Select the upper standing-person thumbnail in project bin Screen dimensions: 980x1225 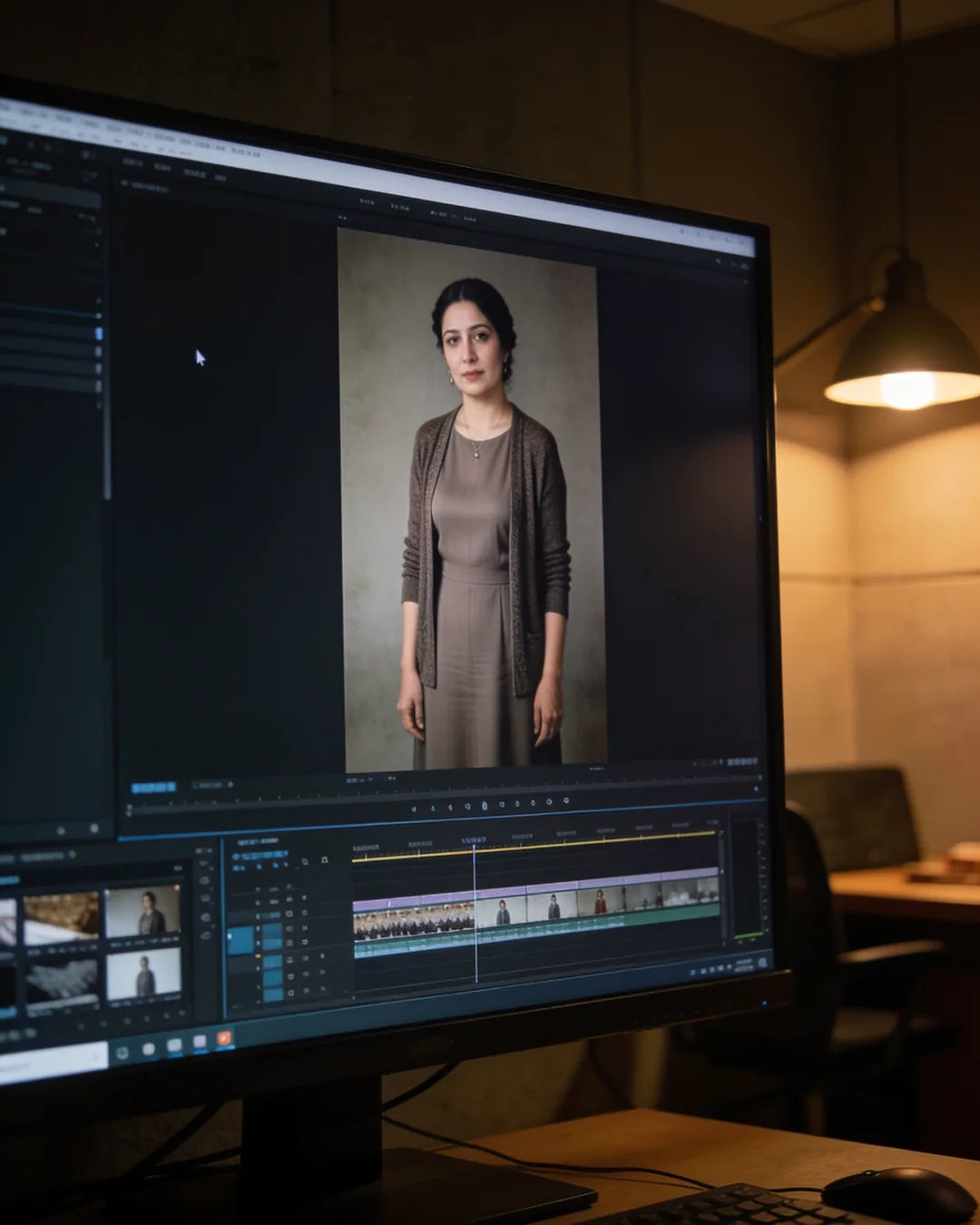(142, 911)
